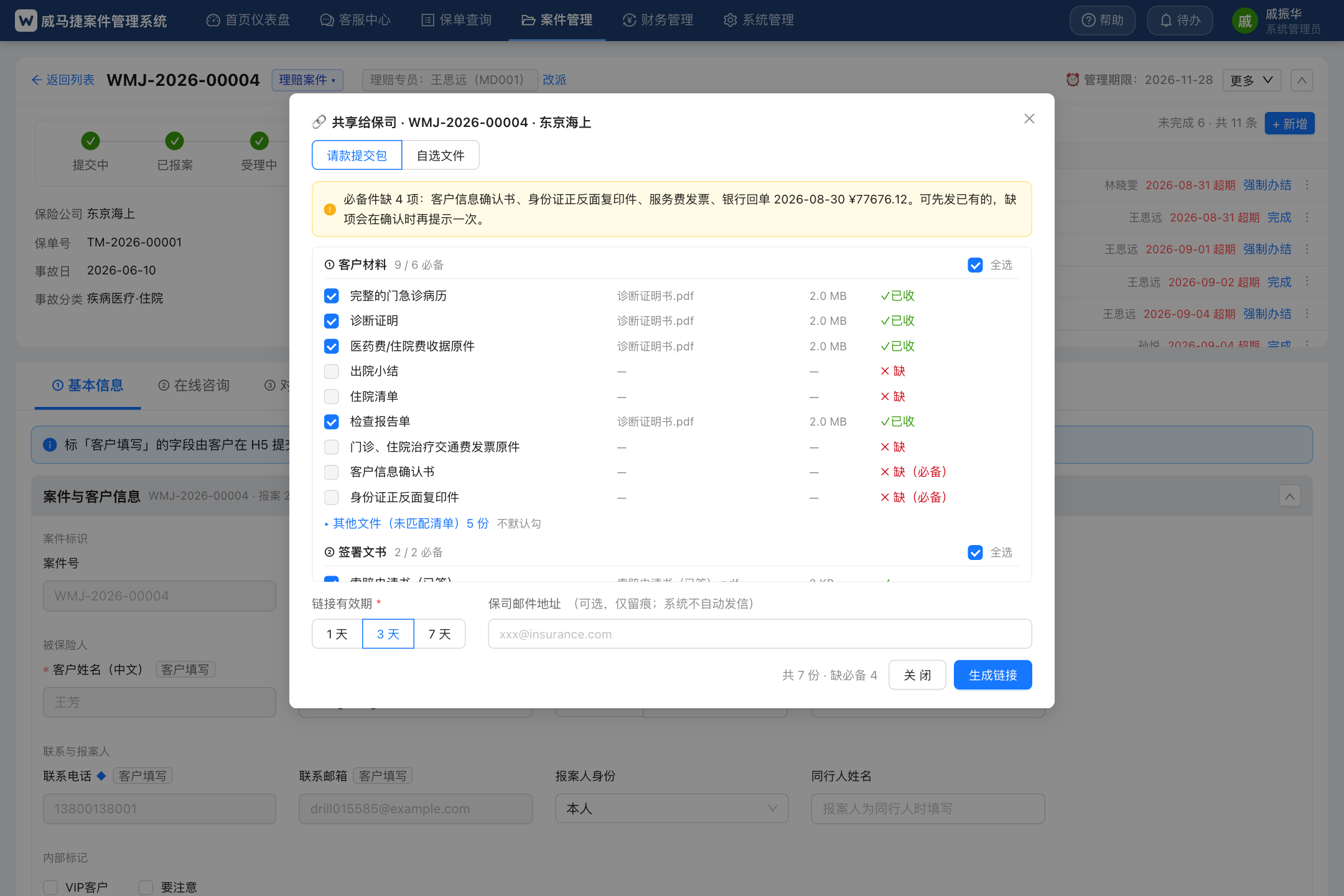
Task: Click the blue diamond beside 联系电话
Action: [x=101, y=775]
